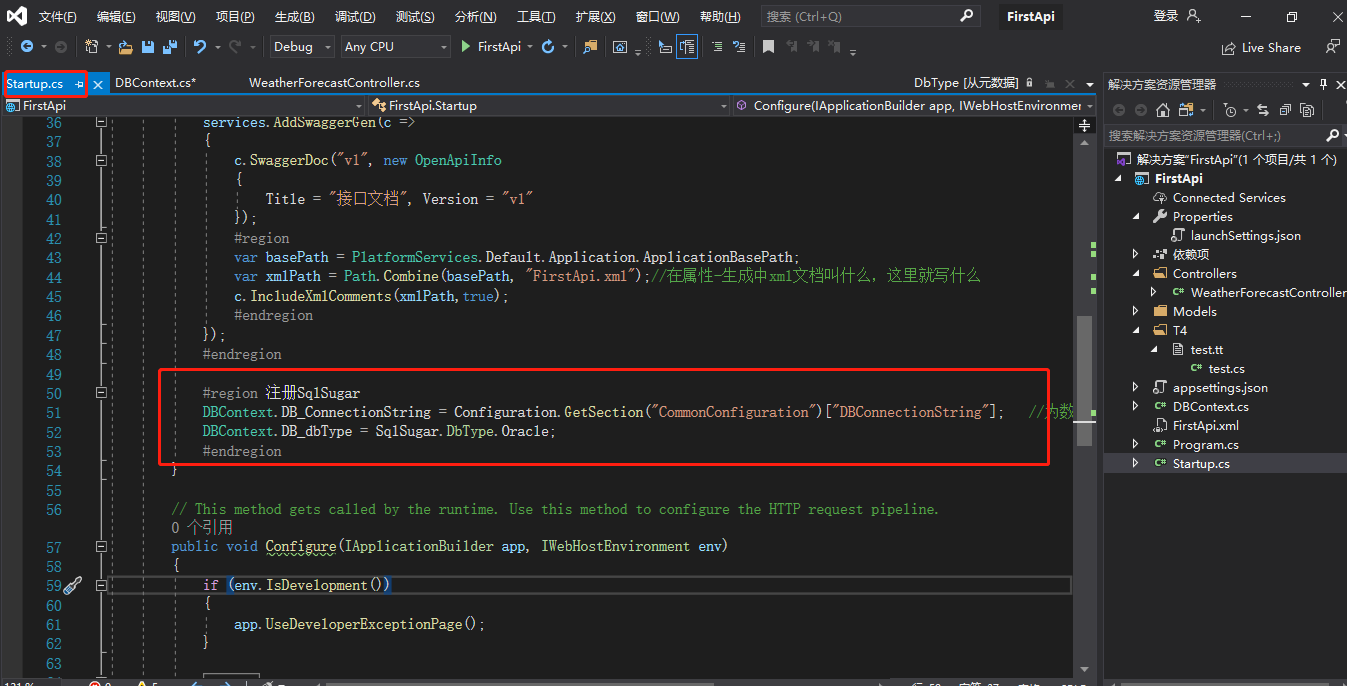Image resolution: width=1347 pixels, height=686 pixels.
Task: Start debugging FirstApi with green play
Action: (466, 47)
